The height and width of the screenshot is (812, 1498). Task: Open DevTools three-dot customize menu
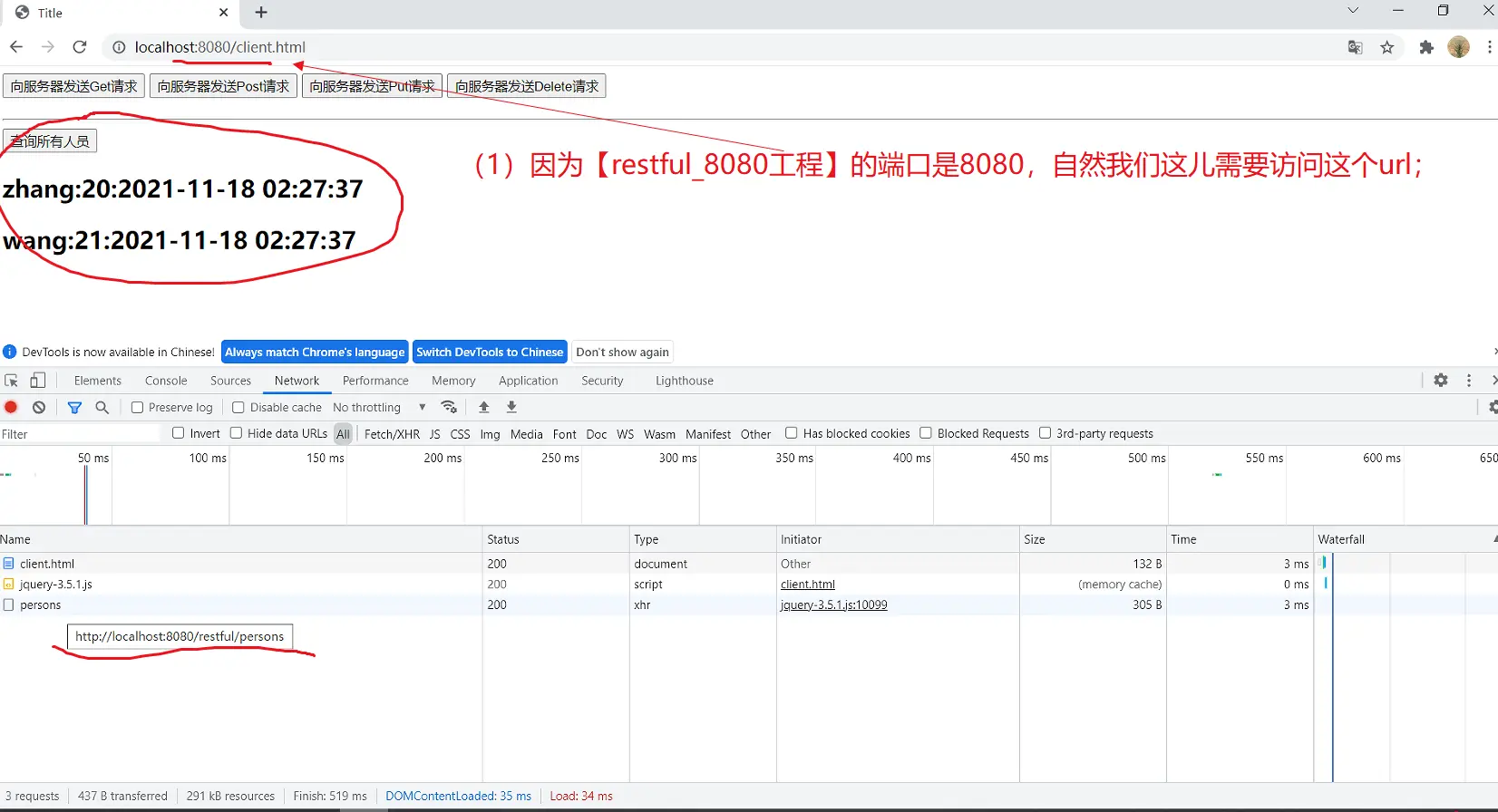point(1469,381)
